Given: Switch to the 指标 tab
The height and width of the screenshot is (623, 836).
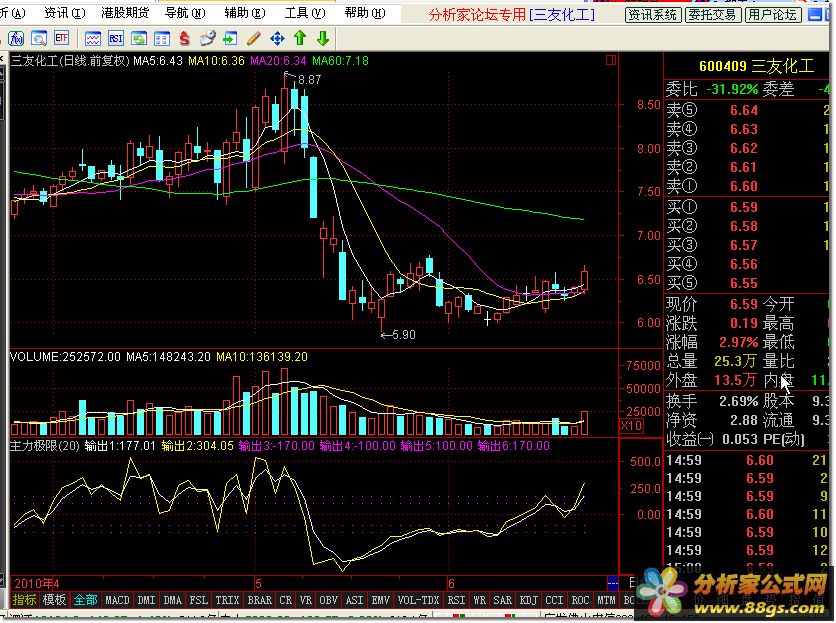Looking at the screenshot, I should pyautogui.click(x=25, y=600).
